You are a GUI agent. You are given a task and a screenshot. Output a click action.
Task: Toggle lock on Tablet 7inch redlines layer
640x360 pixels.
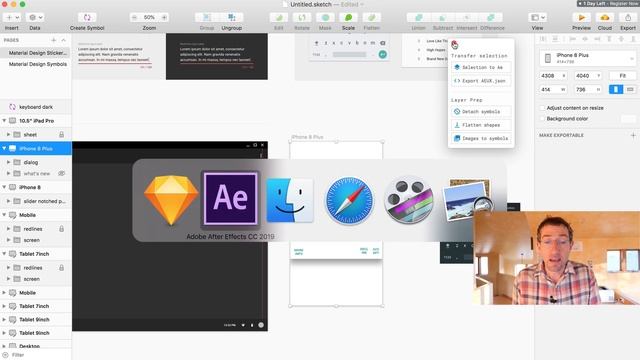click(x=61, y=268)
